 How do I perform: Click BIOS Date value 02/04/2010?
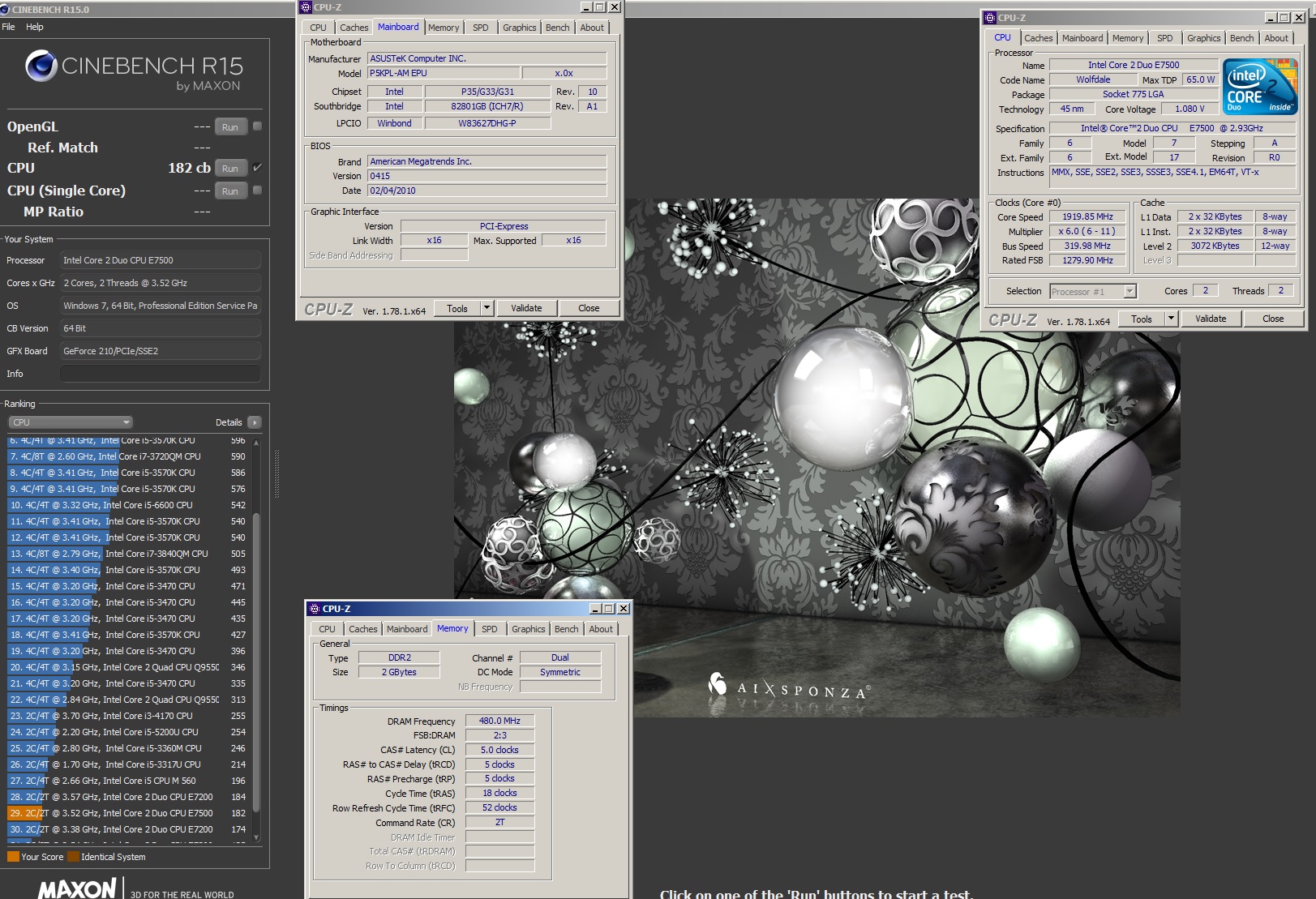[x=487, y=191]
